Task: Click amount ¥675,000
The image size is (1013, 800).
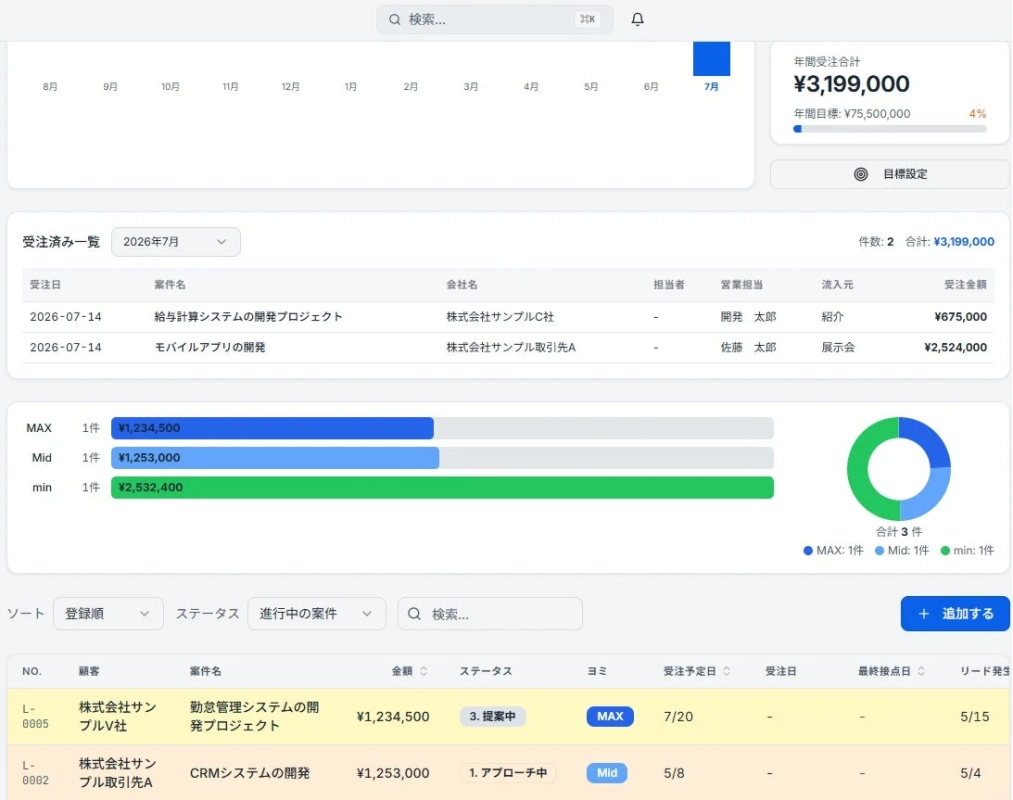Action: (x=960, y=317)
